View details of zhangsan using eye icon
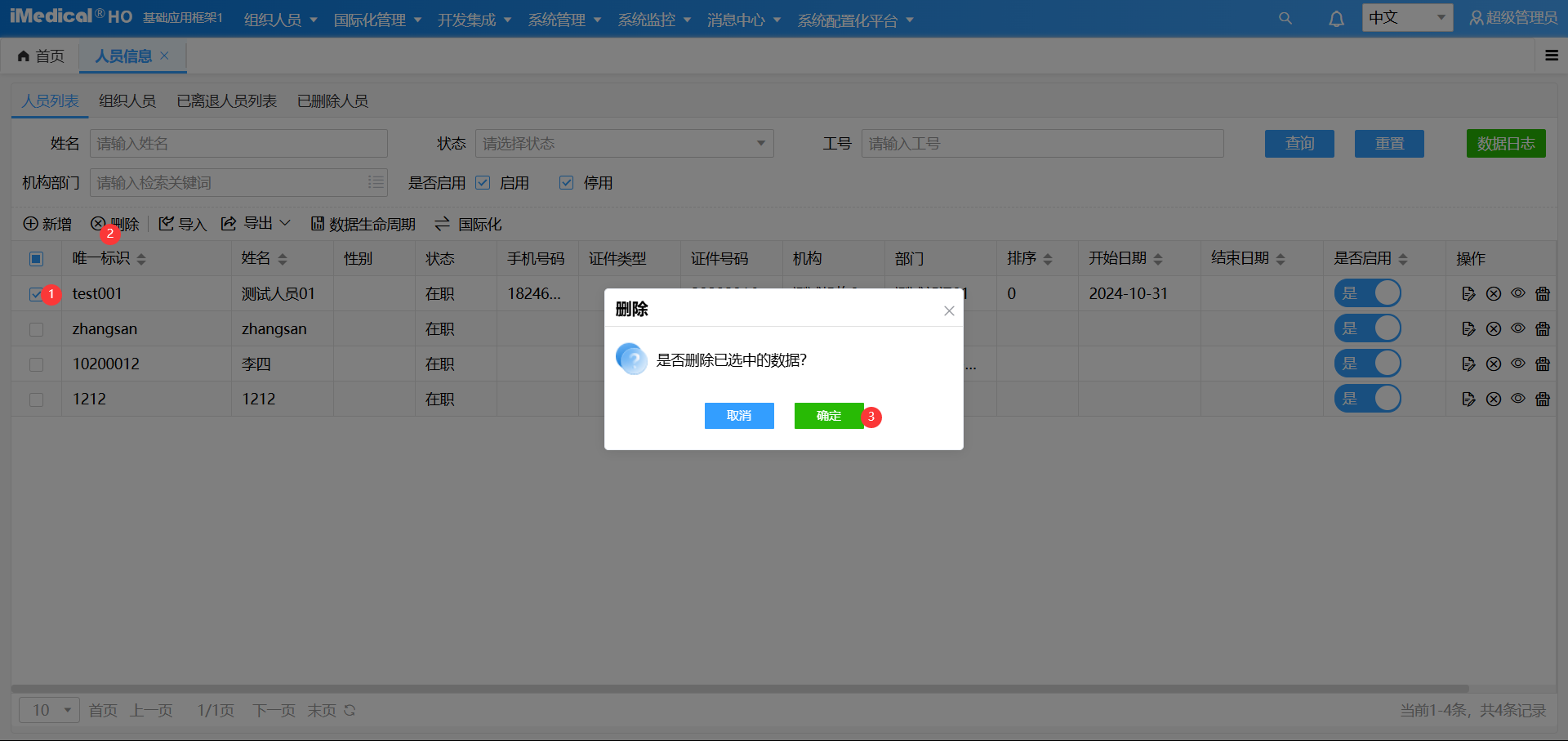This screenshot has height=741, width=1568. click(1519, 328)
